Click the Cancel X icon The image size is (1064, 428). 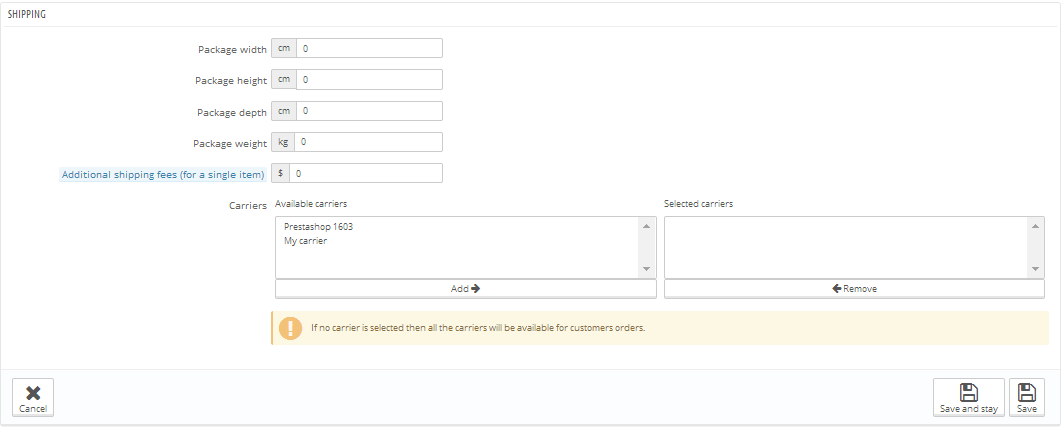[32, 392]
